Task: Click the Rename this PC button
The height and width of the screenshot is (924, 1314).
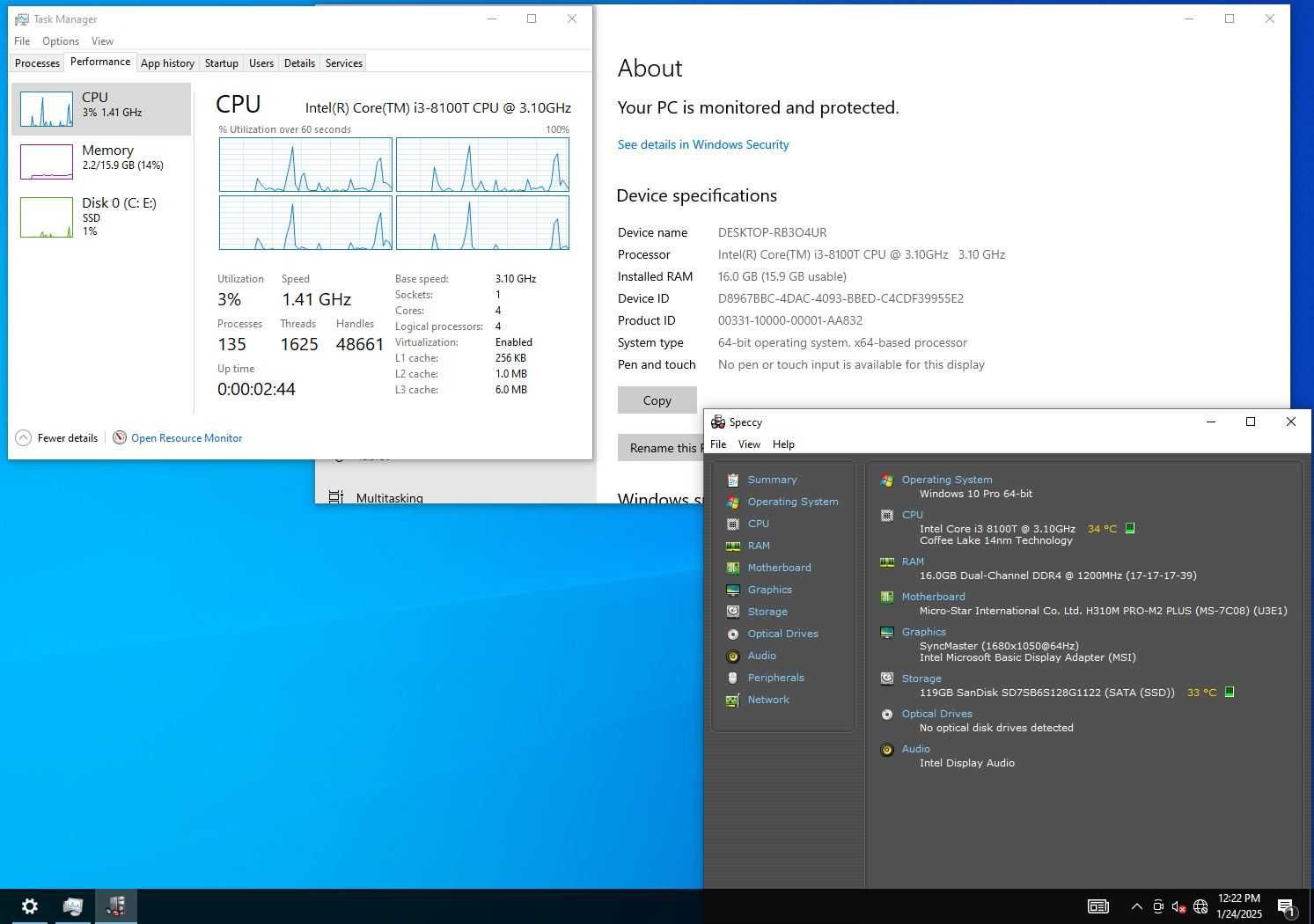Action: point(661,448)
